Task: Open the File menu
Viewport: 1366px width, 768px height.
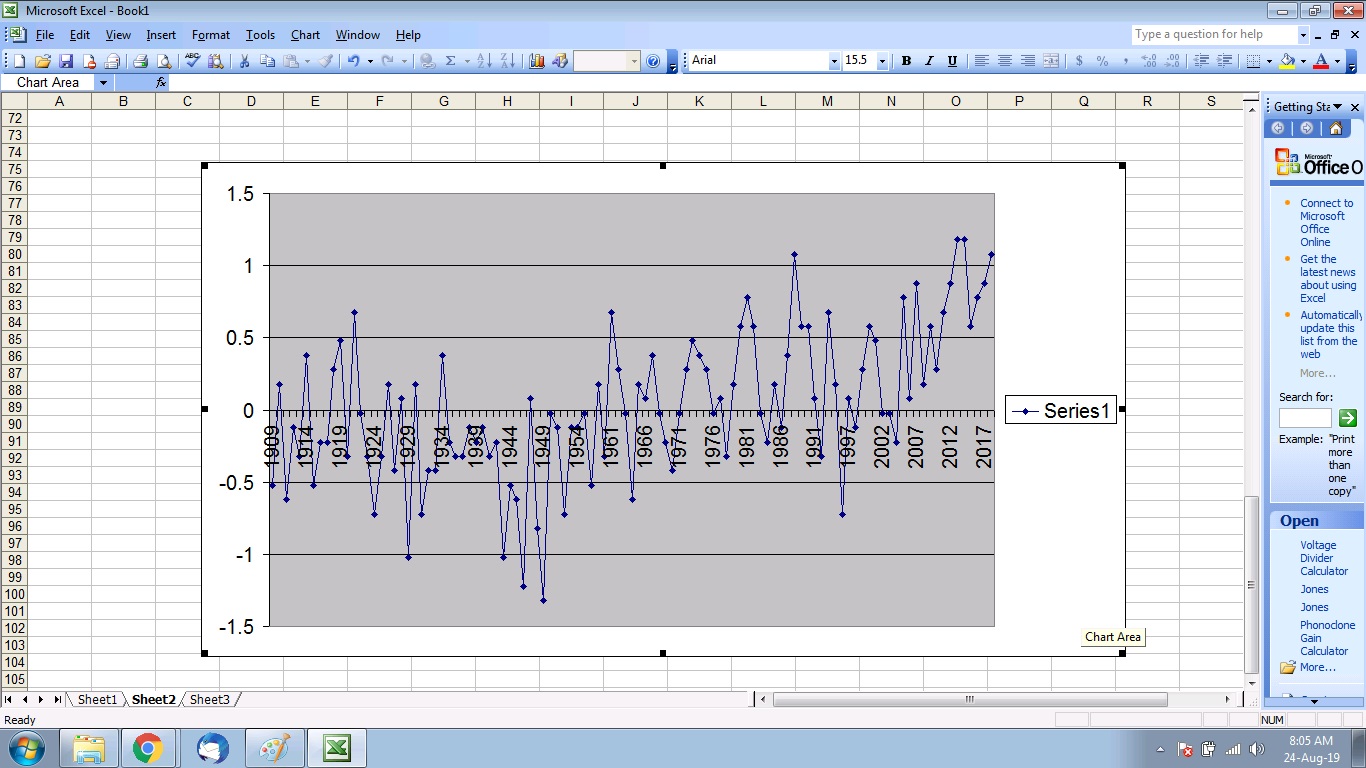Action: (45, 35)
